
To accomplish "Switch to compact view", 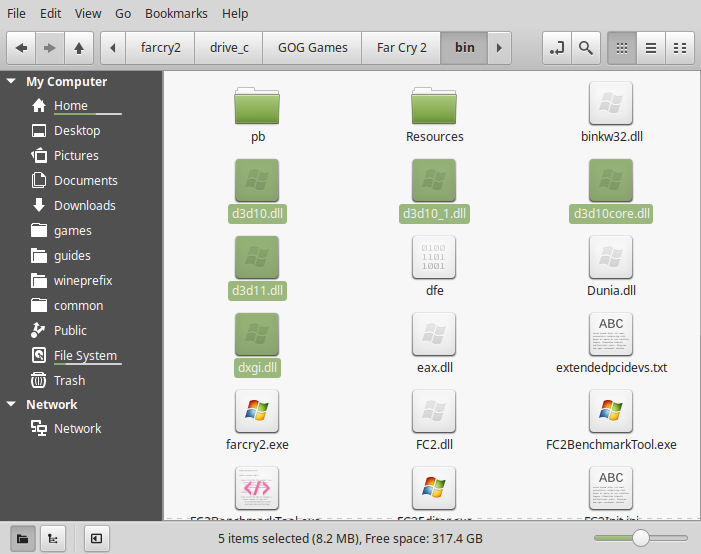I will [x=680, y=48].
